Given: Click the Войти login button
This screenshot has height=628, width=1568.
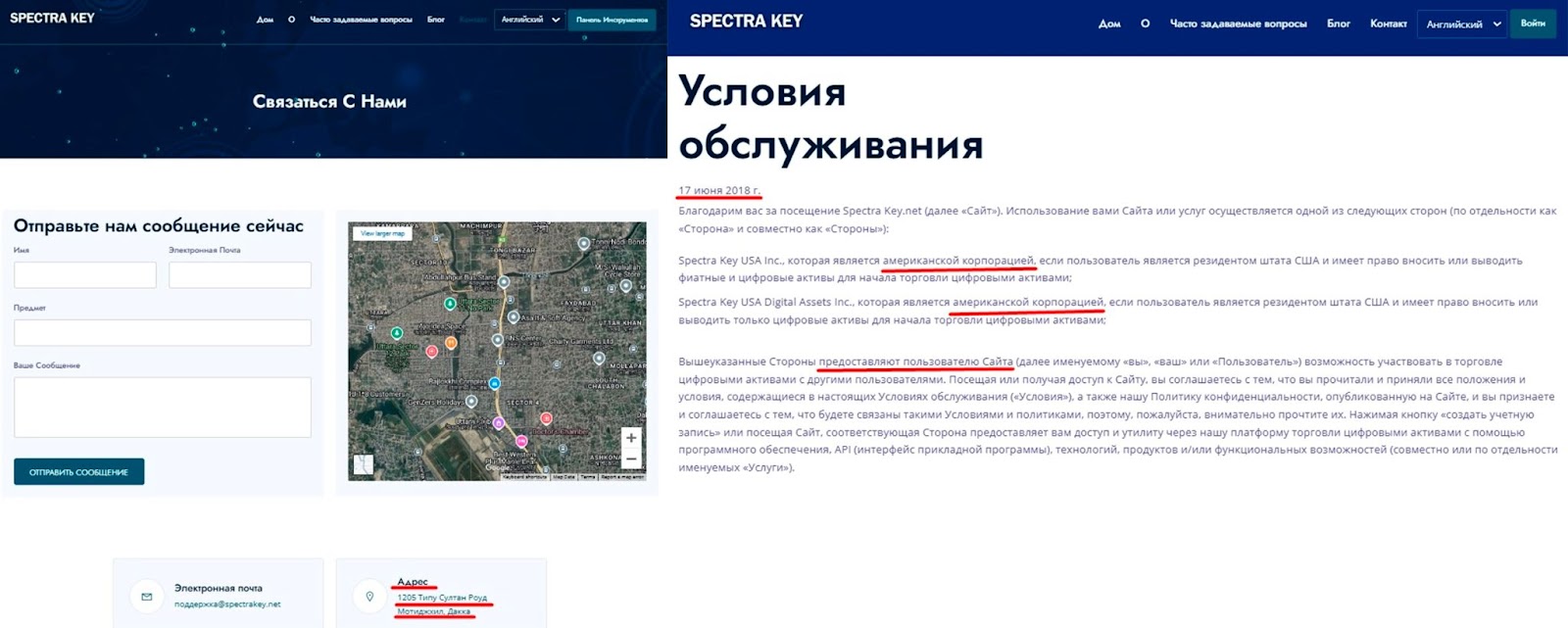Looking at the screenshot, I should coord(1533,24).
